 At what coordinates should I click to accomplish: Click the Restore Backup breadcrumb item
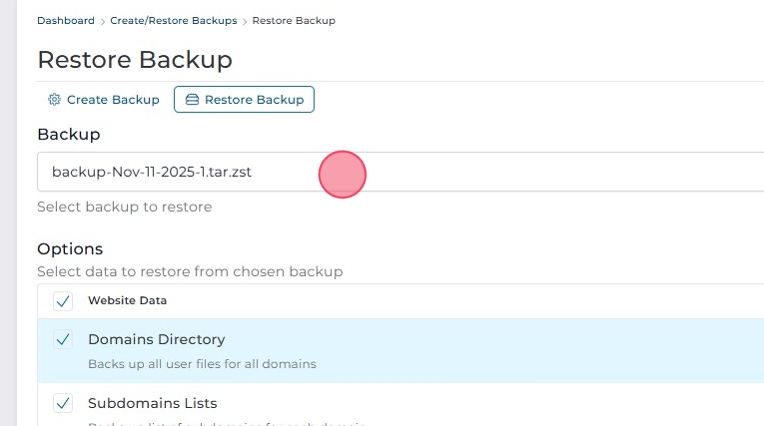294,21
